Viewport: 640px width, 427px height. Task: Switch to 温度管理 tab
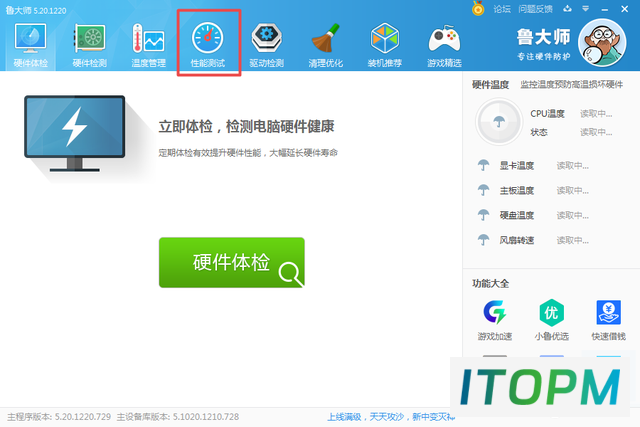pos(149,45)
